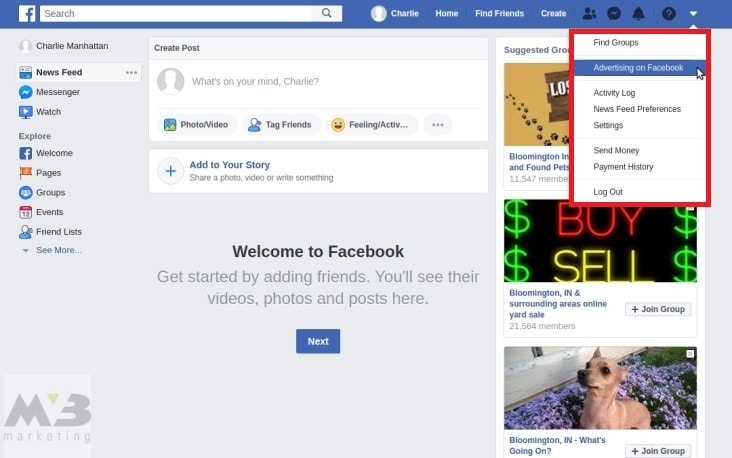Click the search magnifier icon

[326, 14]
